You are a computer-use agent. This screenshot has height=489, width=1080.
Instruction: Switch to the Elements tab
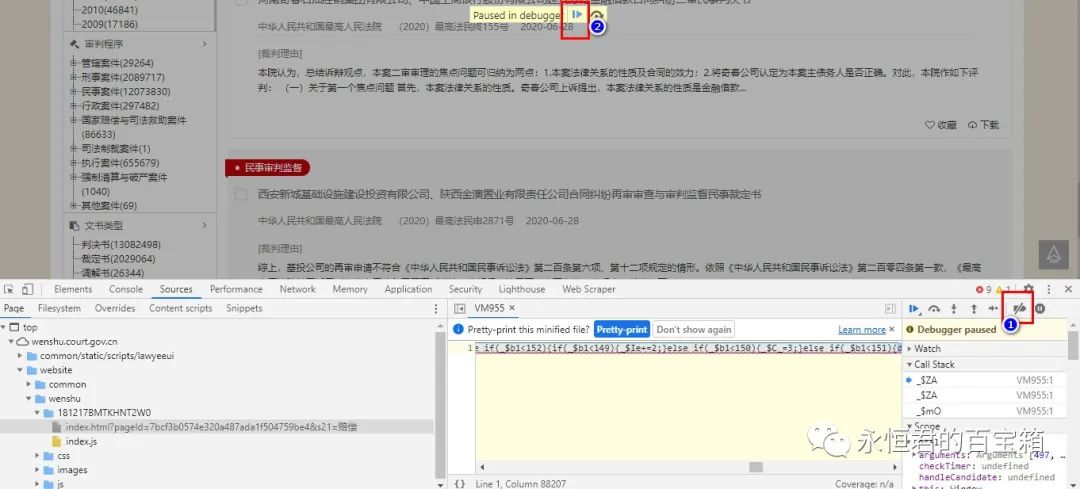[73, 289]
